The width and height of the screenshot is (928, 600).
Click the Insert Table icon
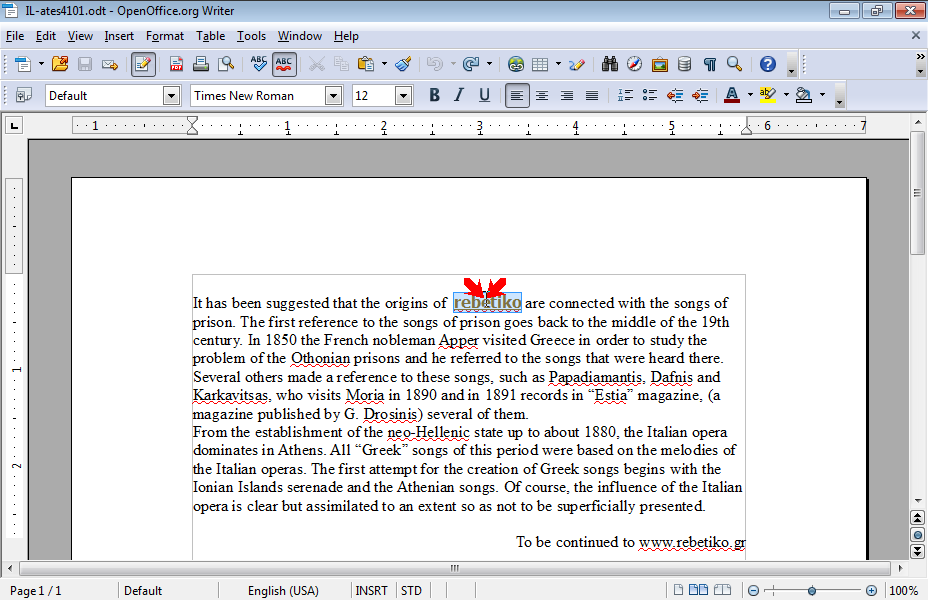pos(540,64)
